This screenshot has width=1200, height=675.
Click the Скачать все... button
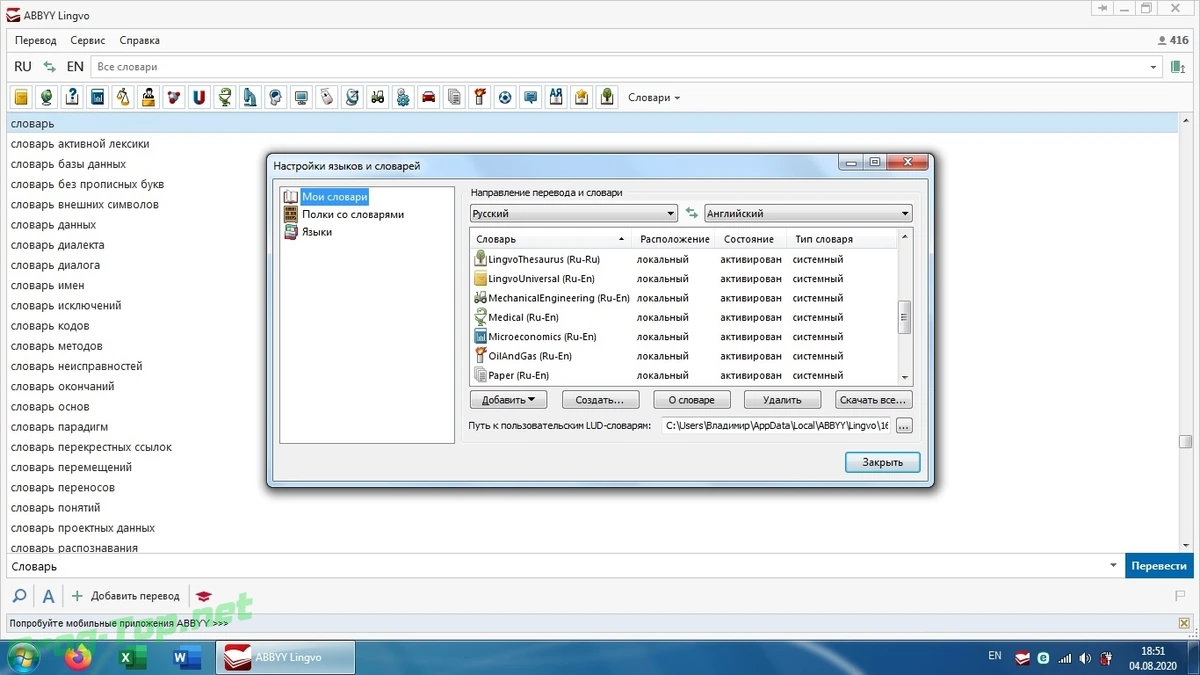[873, 400]
